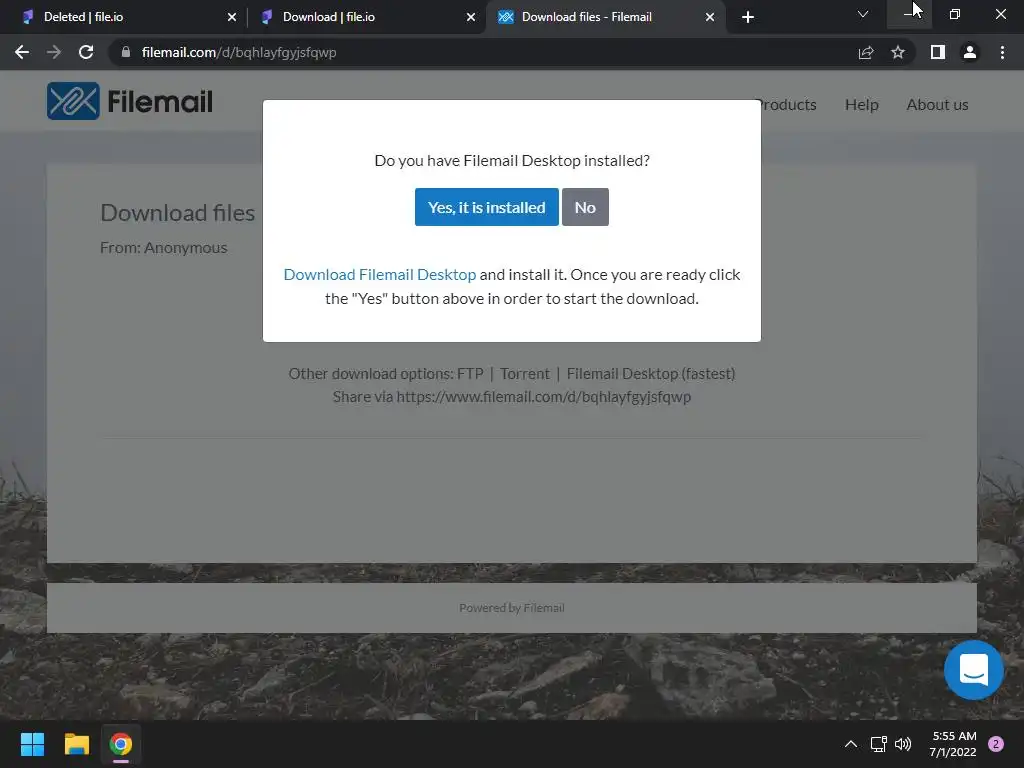Open the Intercom chat bubble
1024x768 pixels.
[x=973, y=669]
